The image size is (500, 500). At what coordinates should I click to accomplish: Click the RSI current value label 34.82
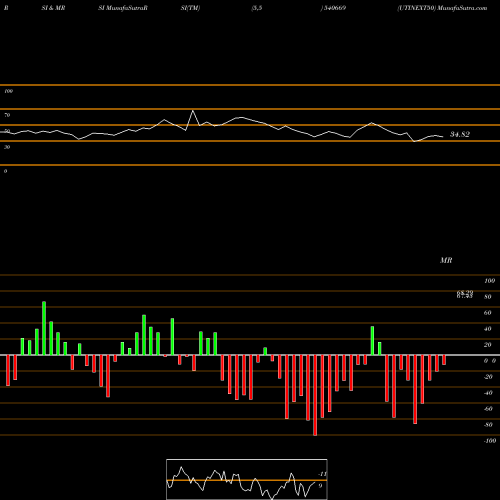pos(460,134)
